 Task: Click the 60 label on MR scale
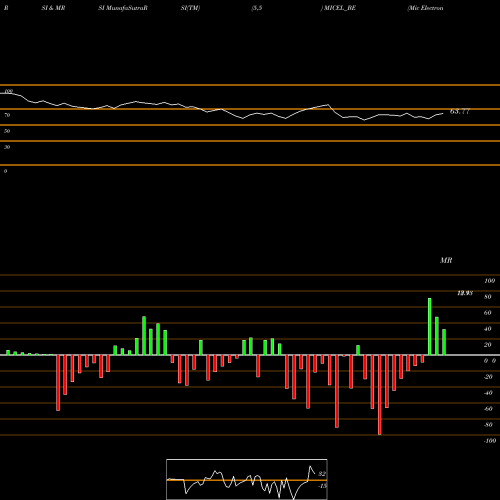[x=488, y=313]
